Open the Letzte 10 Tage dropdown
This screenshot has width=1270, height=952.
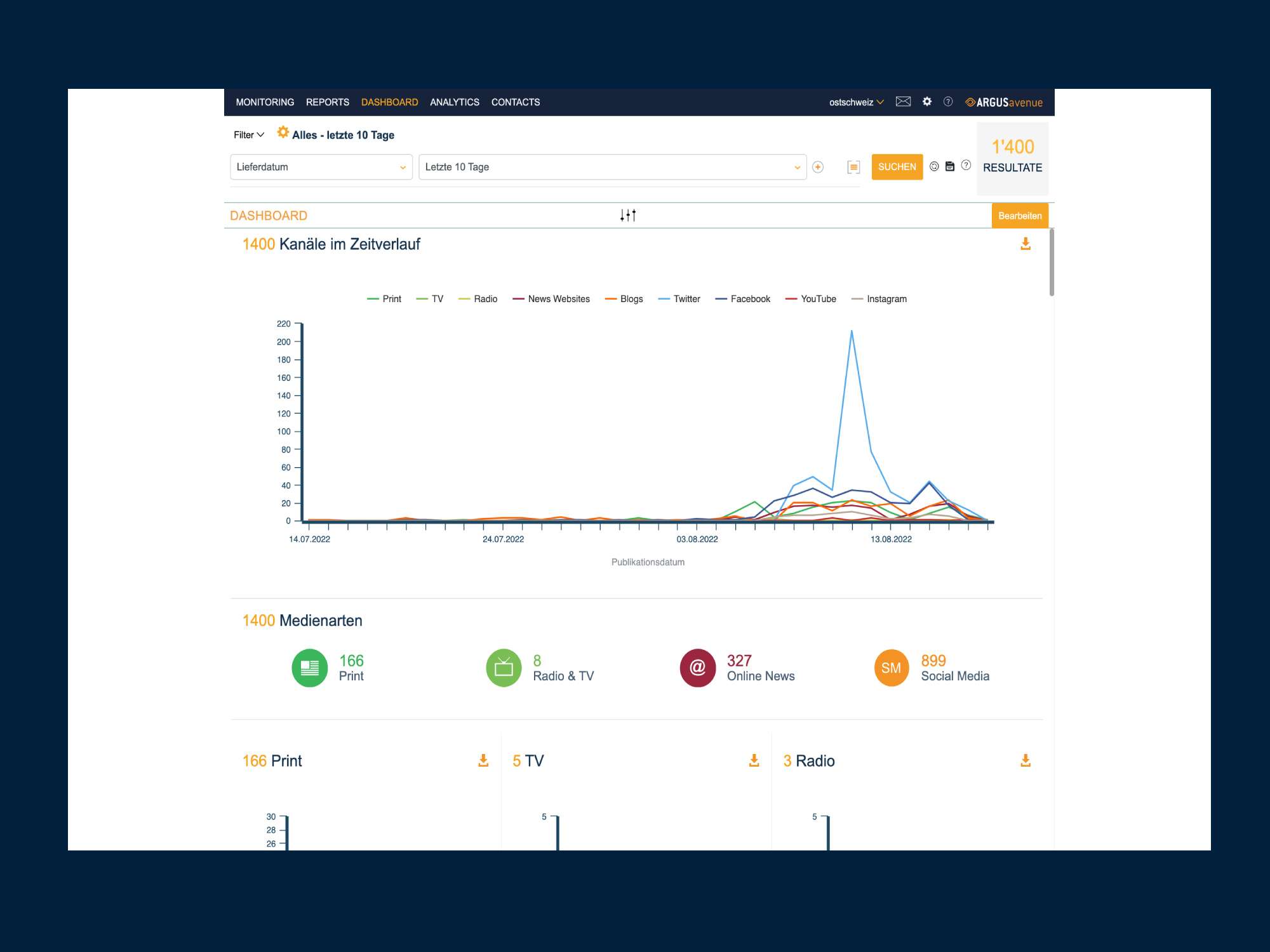pyautogui.click(x=612, y=167)
